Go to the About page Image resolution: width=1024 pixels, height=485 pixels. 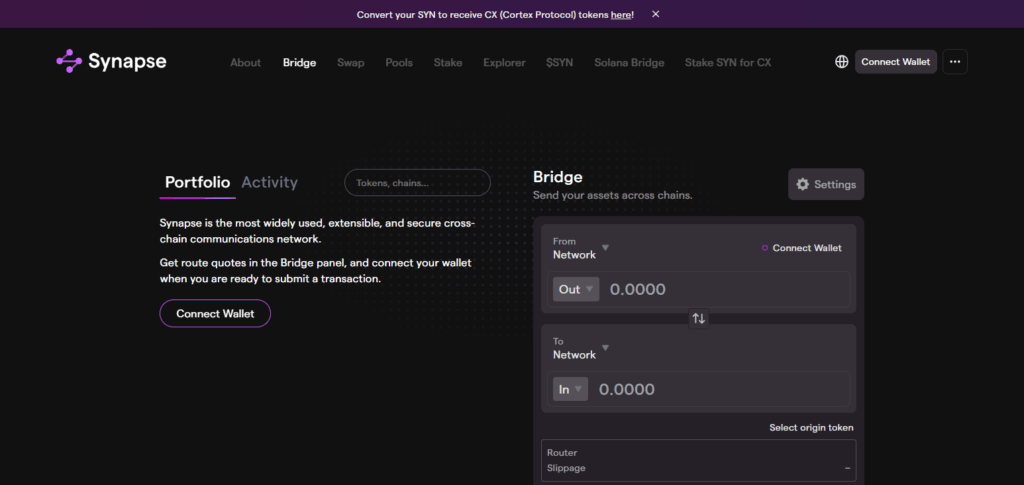(246, 63)
